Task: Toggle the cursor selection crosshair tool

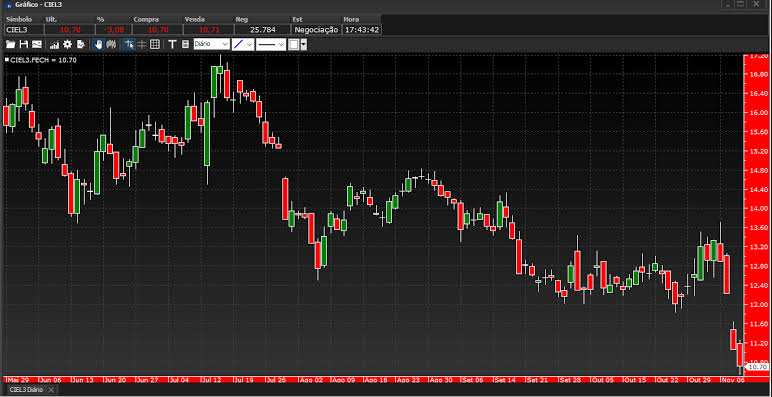Action: coord(129,44)
